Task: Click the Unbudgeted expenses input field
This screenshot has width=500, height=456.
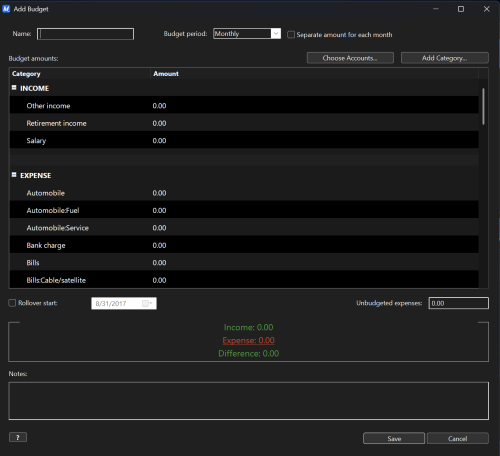Action: point(459,303)
